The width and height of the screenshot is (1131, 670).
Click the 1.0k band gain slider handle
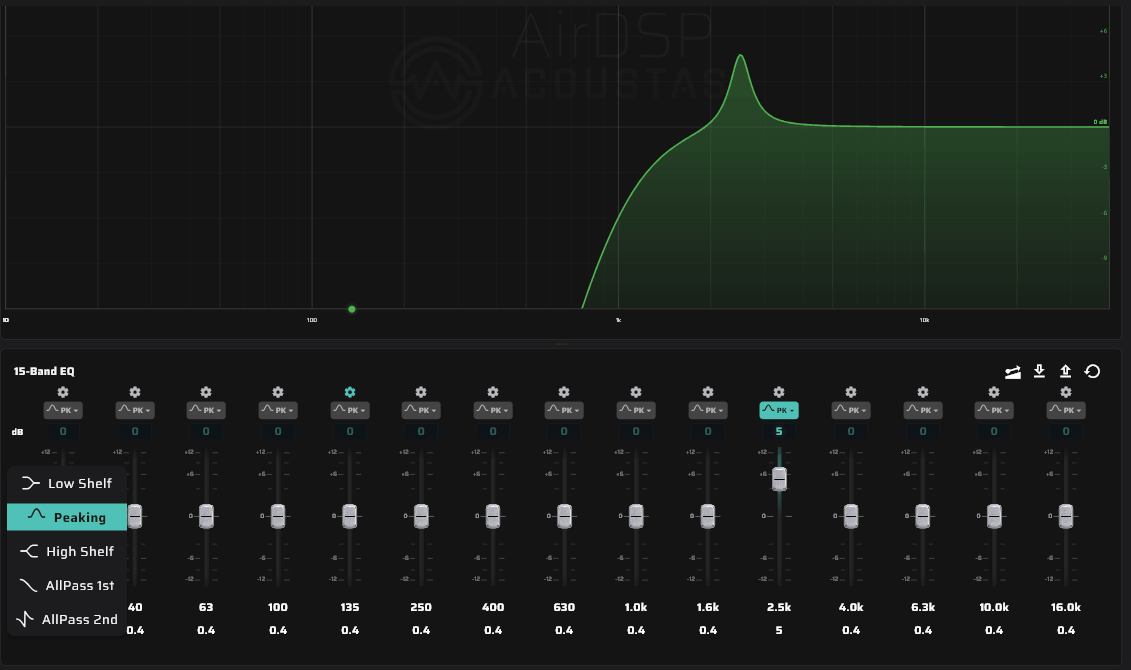[x=635, y=516]
